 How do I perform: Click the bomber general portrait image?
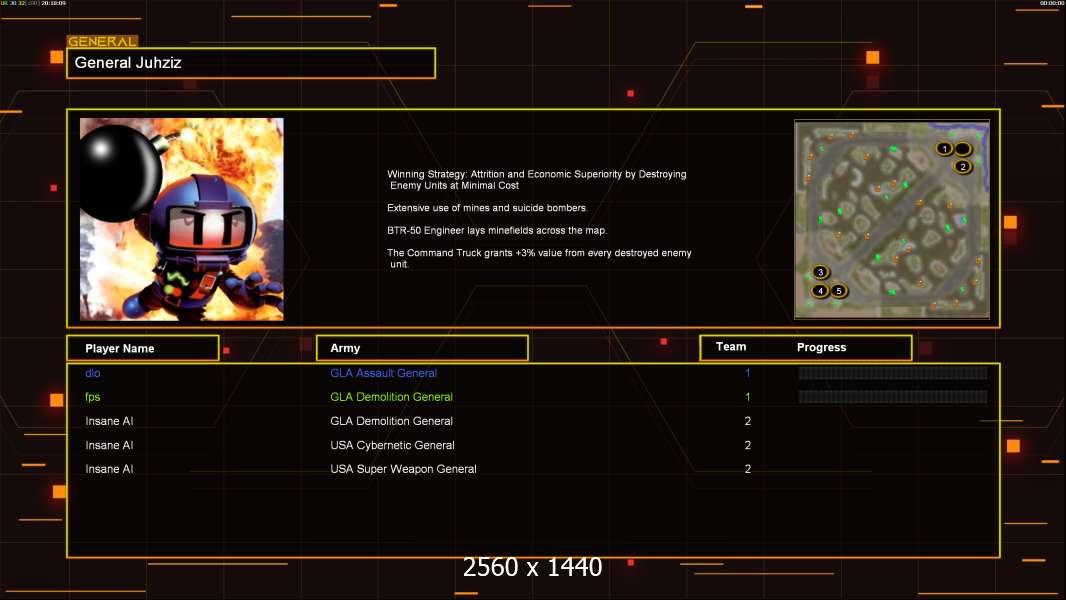click(x=182, y=219)
